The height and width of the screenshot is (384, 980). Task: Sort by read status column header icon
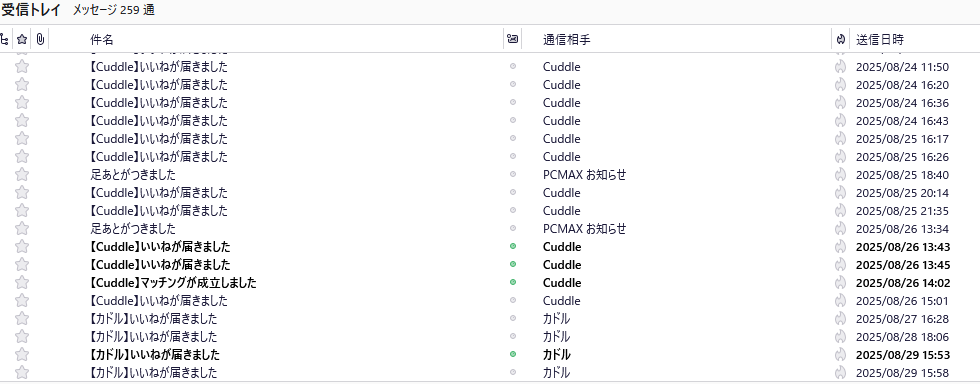(x=512, y=39)
